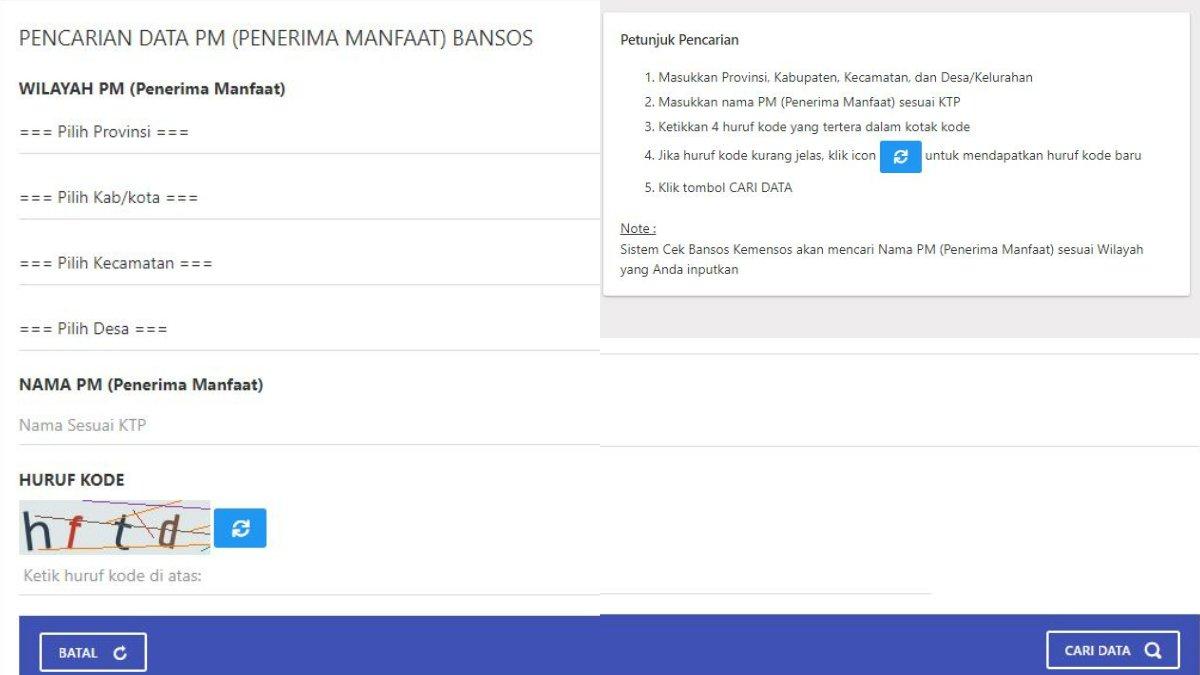Screen dimensions: 1200x675
Task: Click instruction step 3 about 4 huruf kode
Action: coord(807,127)
